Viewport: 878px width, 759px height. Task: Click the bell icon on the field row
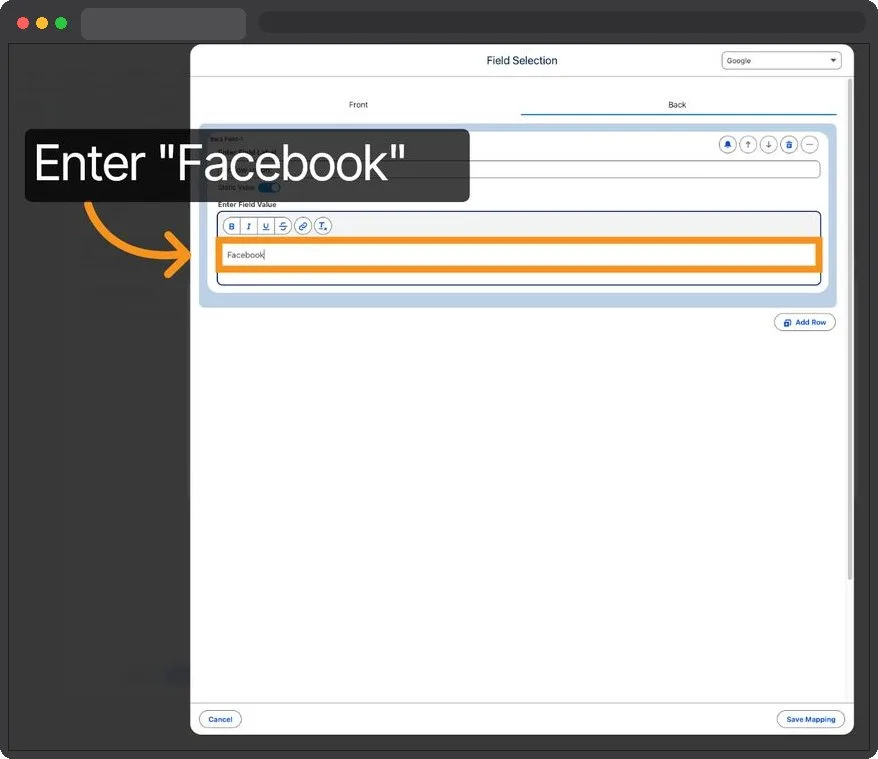point(727,145)
